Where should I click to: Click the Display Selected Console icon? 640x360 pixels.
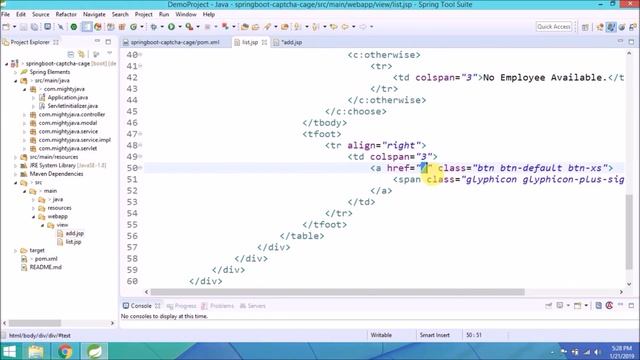(x=560, y=305)
